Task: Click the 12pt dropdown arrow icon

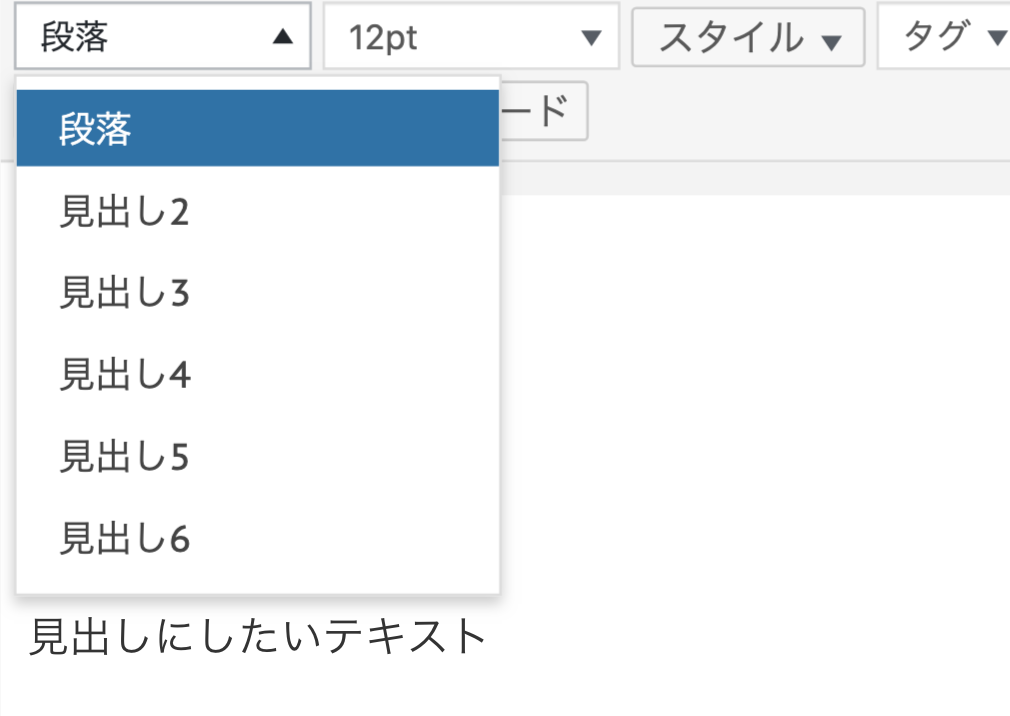Action: click(x=591, y=38)
